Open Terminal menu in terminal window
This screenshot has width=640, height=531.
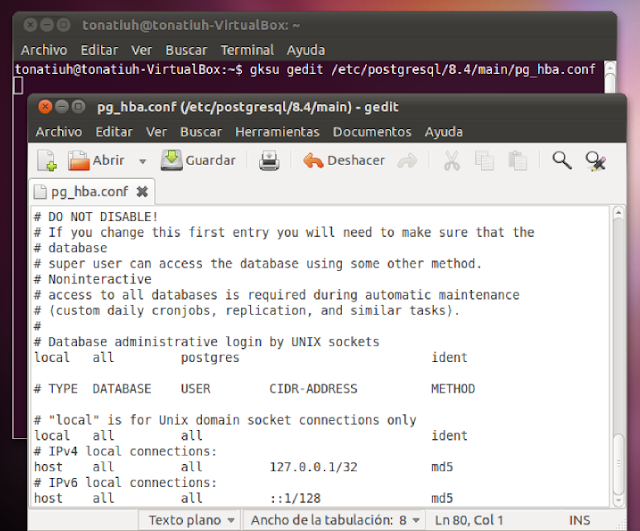click(x=247, y=50)
